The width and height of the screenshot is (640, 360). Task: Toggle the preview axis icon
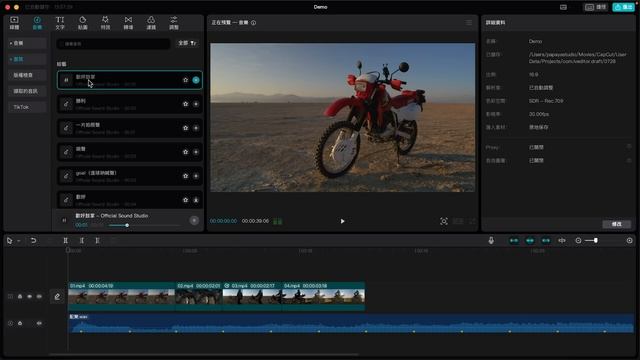click(562, 241)
